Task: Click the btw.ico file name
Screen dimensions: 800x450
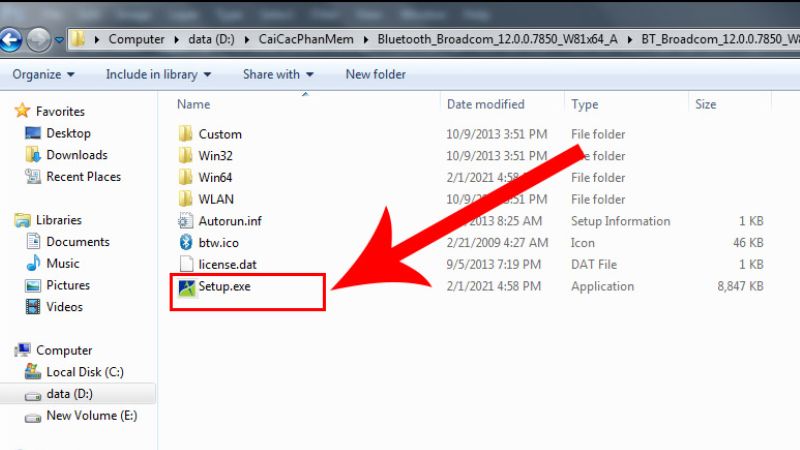Action: click(x=218, y=243)
